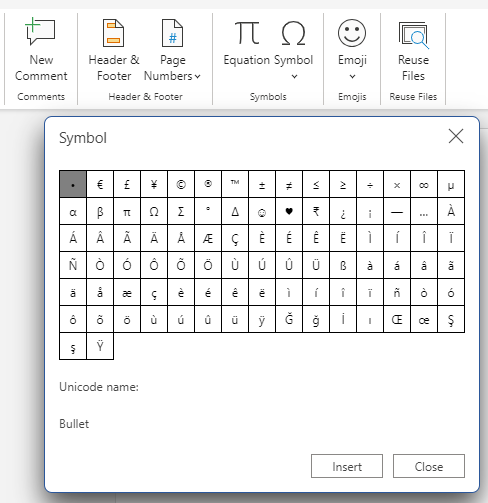This screenshot has width=488, height=503.
Task: Choose the trademark symbol cell
Action: (x=235, y=184)
